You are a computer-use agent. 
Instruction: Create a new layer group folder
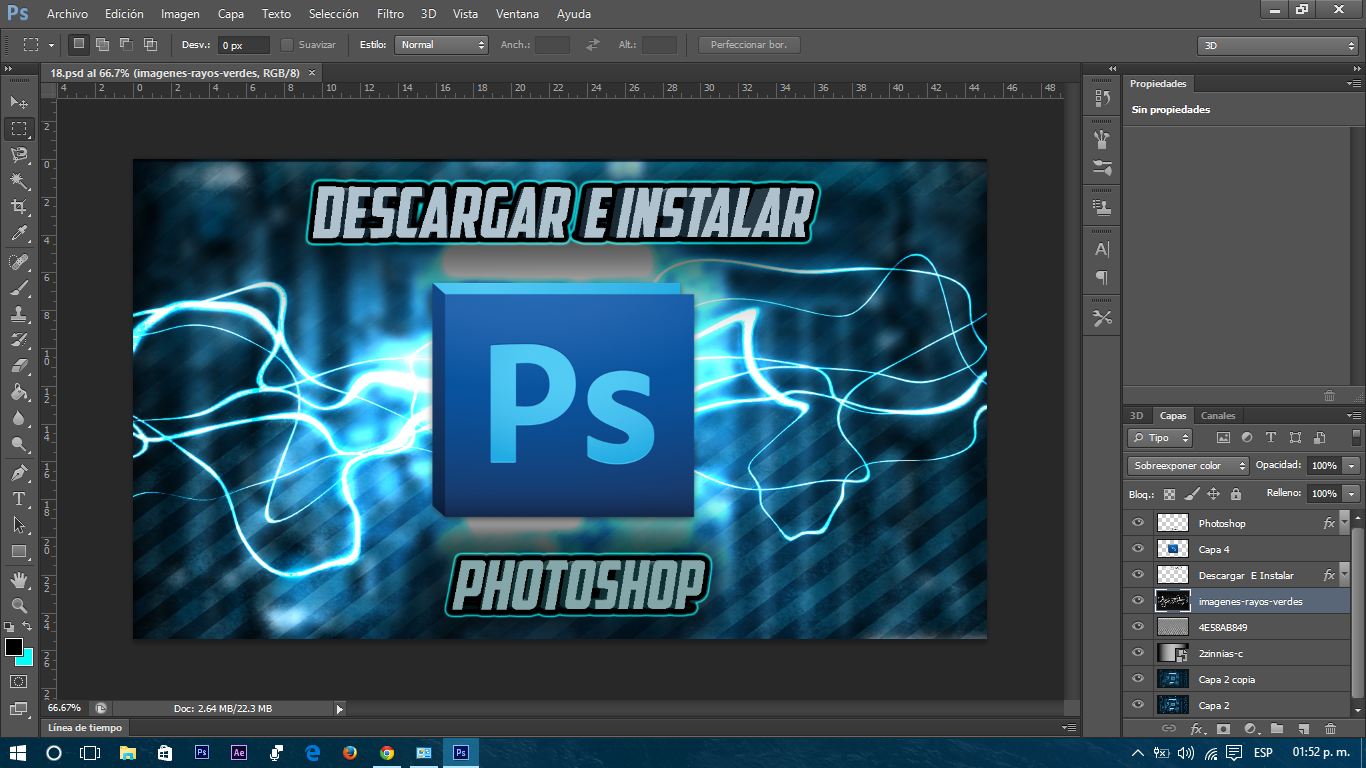pos(1276,729)
